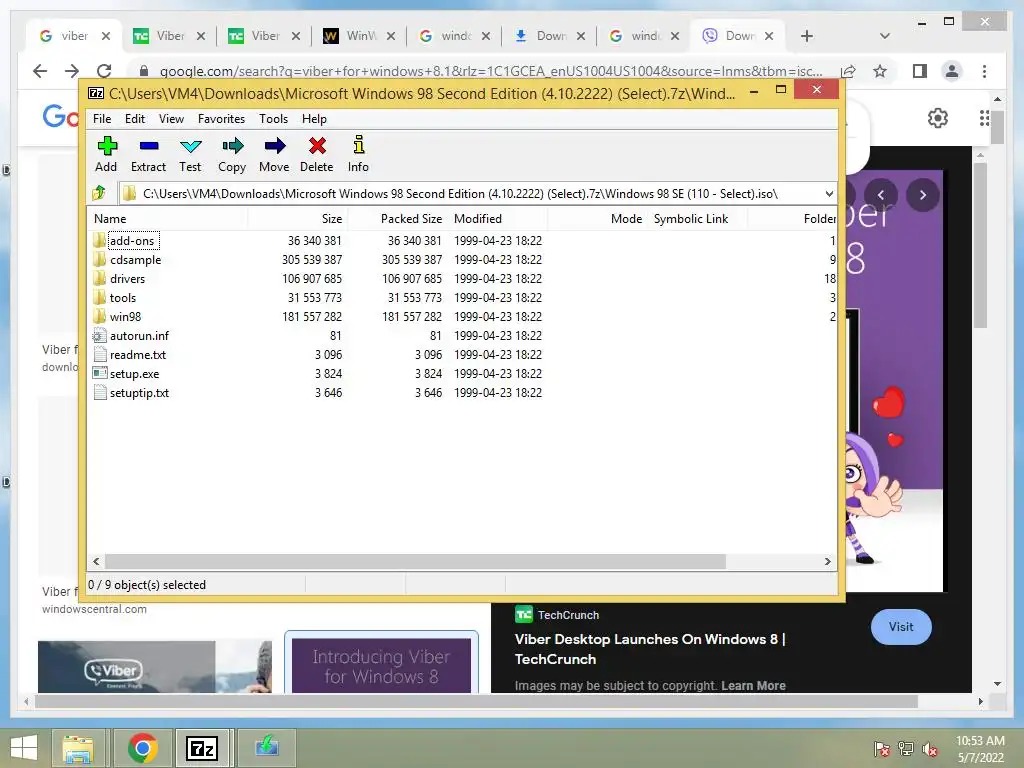This screenshot has width=1024, height=768.
Task: Open Google settings gear
Action: (938, 118)
